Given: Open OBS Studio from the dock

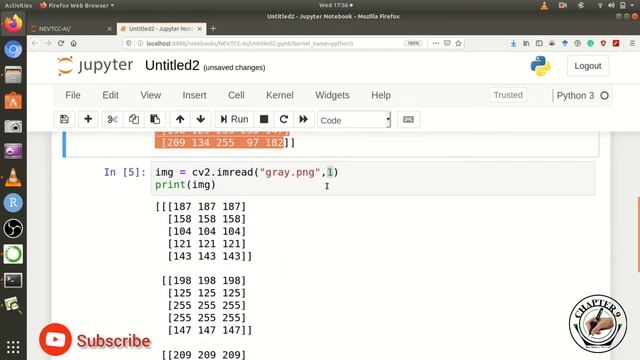Looking at the screenshot, I should click(13, 229).
